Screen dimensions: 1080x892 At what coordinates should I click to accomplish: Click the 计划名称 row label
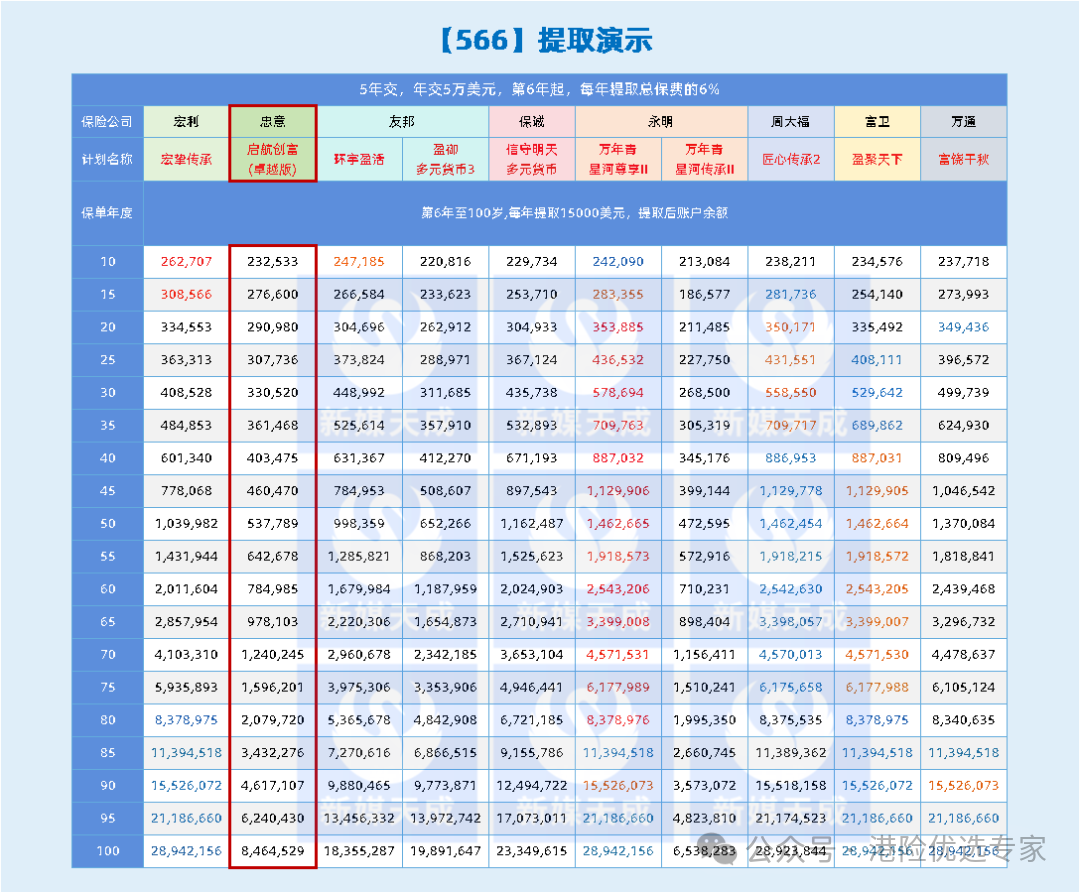(x=107, y=159)
